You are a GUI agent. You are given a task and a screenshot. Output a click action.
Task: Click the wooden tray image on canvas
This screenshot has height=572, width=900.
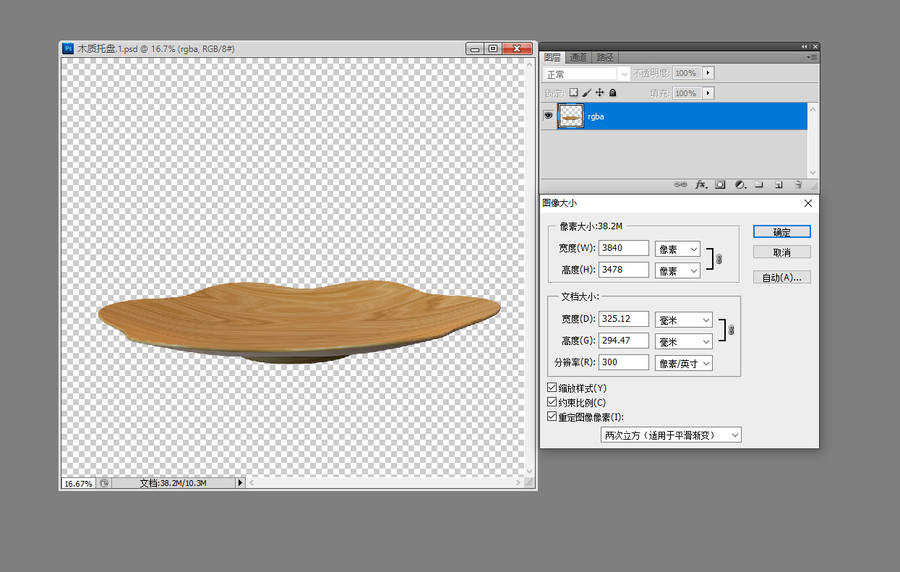300,320
